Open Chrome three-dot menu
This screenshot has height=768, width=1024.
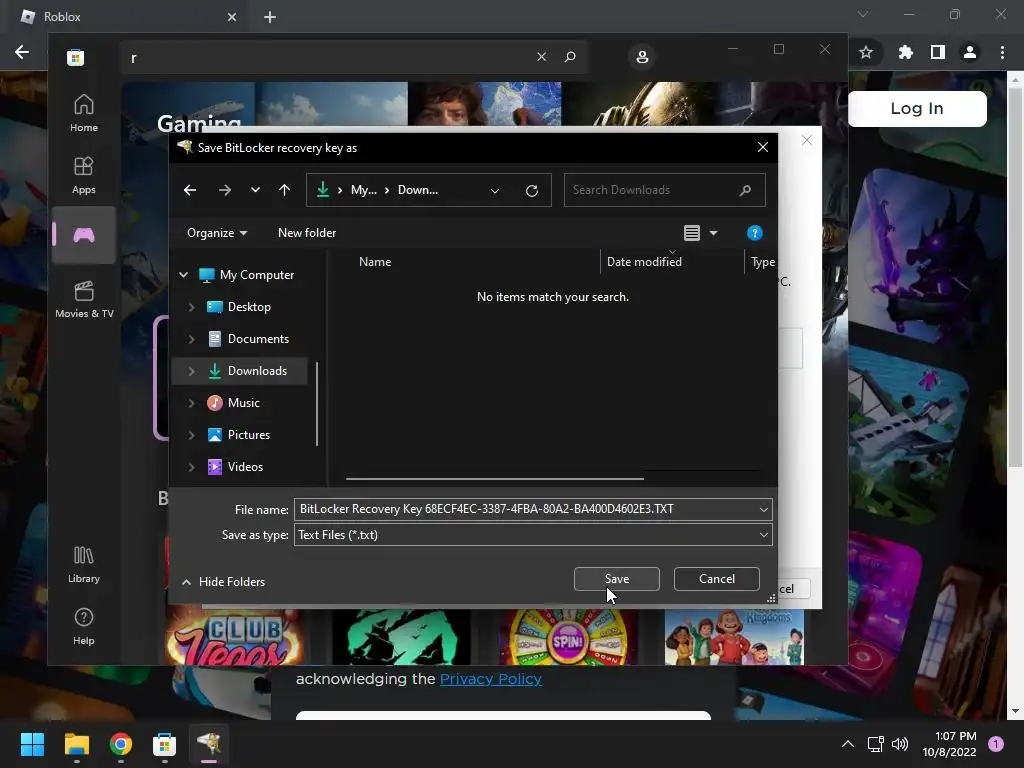(1002, 52)
